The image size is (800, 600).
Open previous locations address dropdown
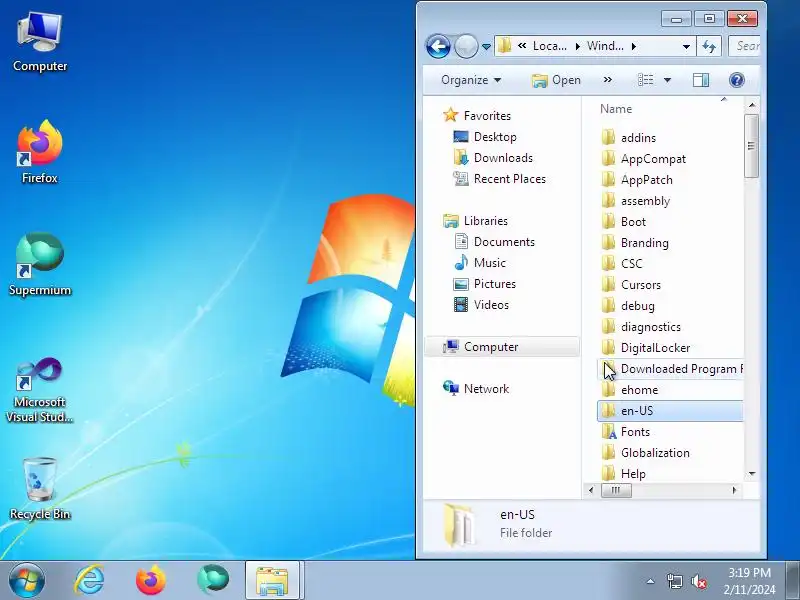tap(686, 47)
